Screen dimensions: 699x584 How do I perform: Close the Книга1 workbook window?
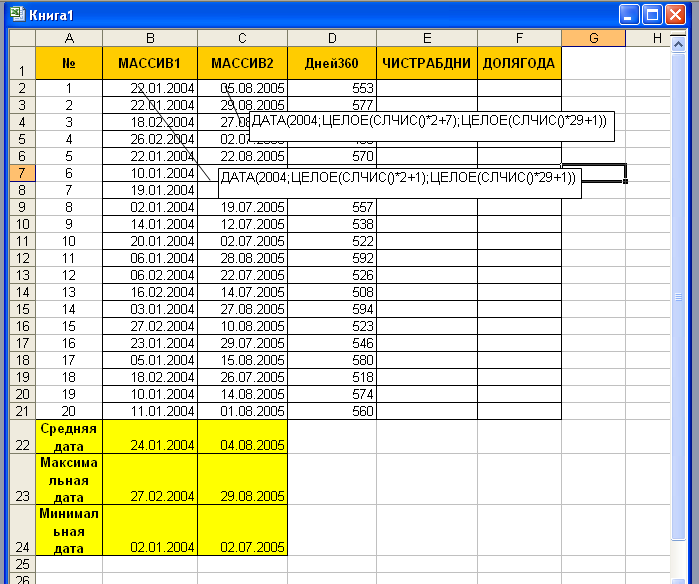point(675,15)
